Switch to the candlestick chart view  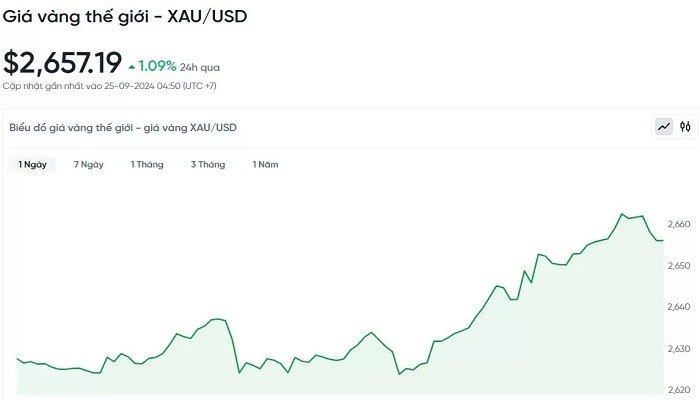coord(685,127)
